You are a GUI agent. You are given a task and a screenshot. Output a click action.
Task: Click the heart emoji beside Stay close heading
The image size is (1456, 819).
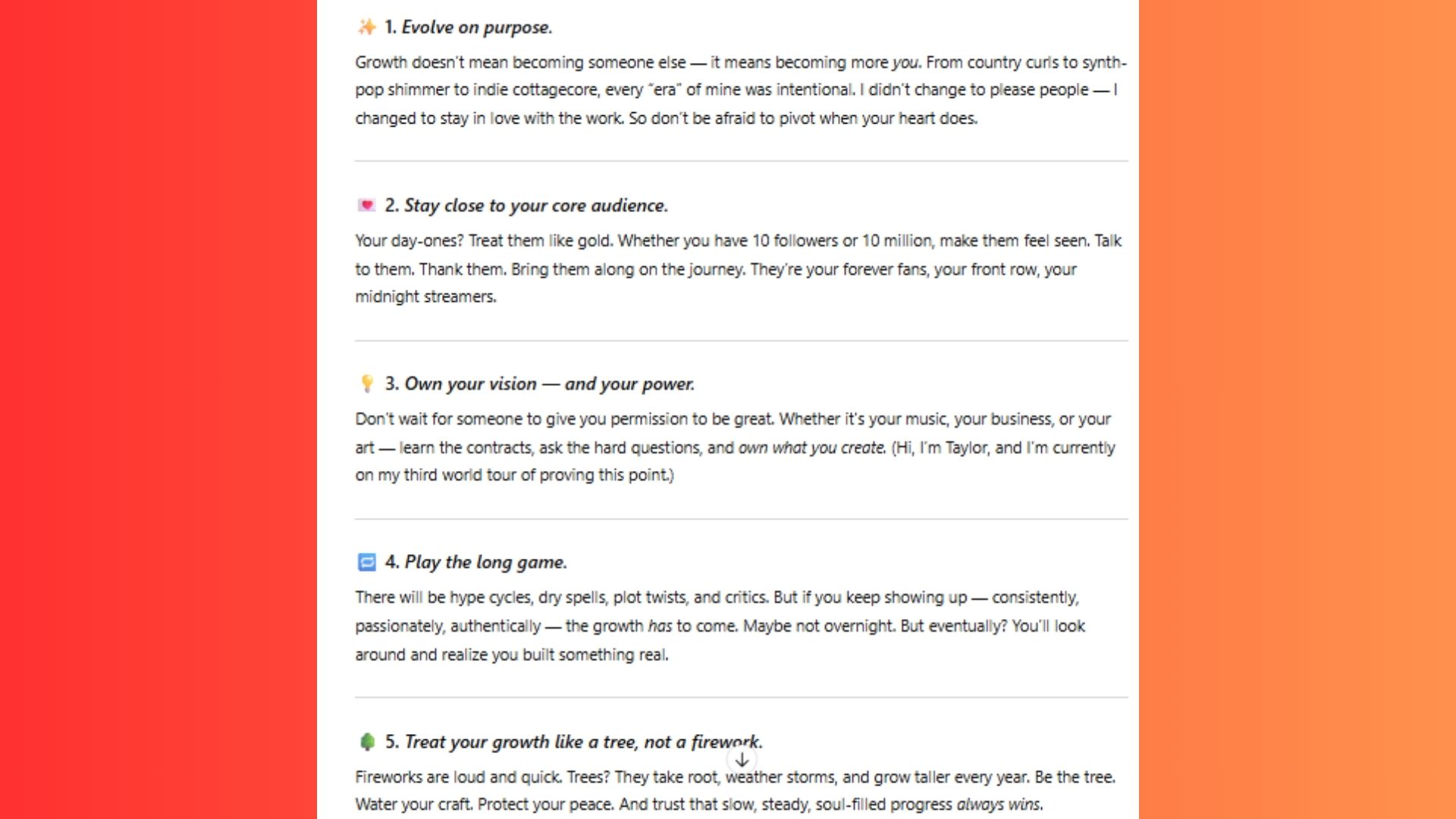(x=367, y=206)
